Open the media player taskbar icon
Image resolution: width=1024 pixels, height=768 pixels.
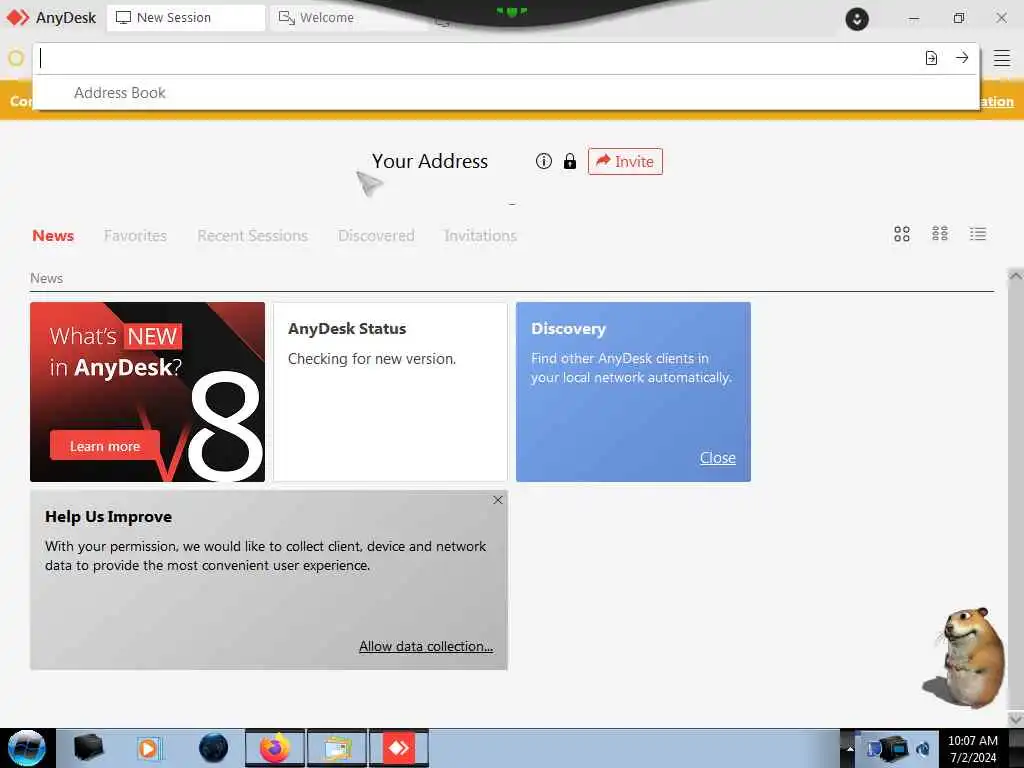[148, 748]
